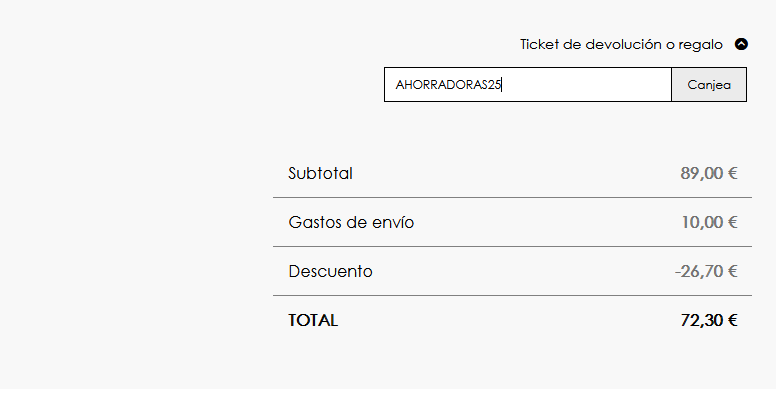Click the euro symbol in the subtotal amount

pyautogui.click(x=732, y=173)
